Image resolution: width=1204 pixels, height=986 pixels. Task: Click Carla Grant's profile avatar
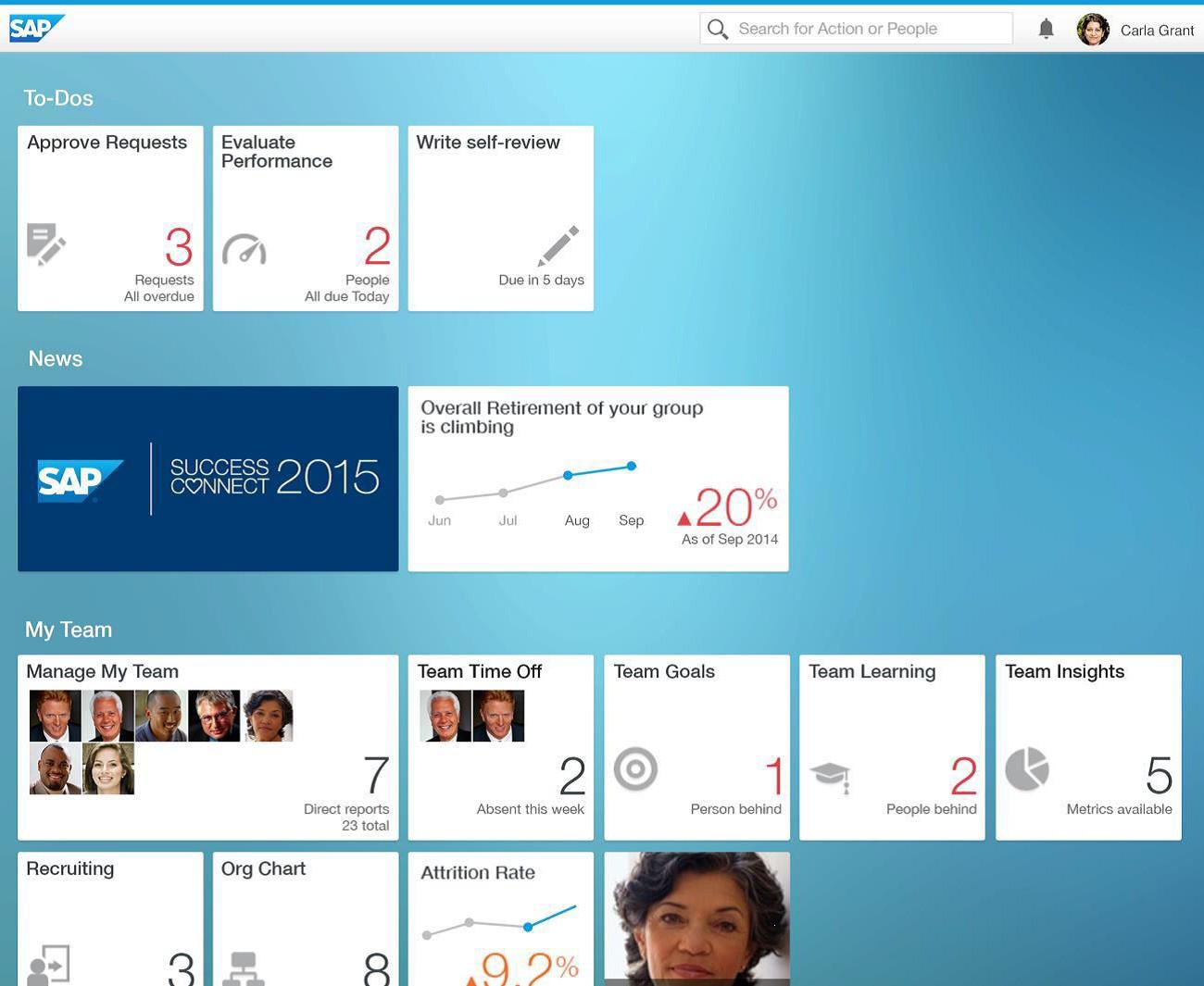(1093, 30)
